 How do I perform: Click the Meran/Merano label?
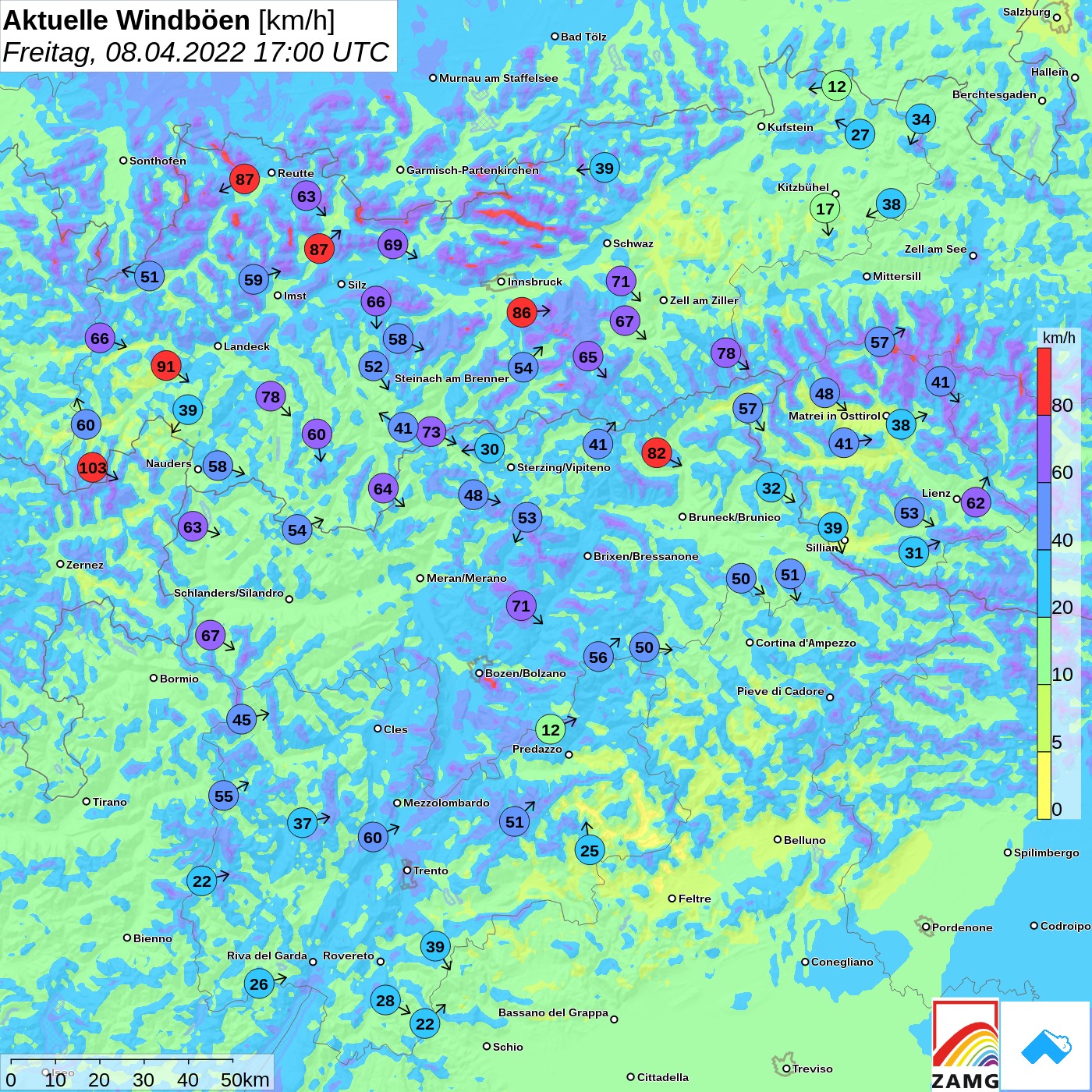click(466, 578)
